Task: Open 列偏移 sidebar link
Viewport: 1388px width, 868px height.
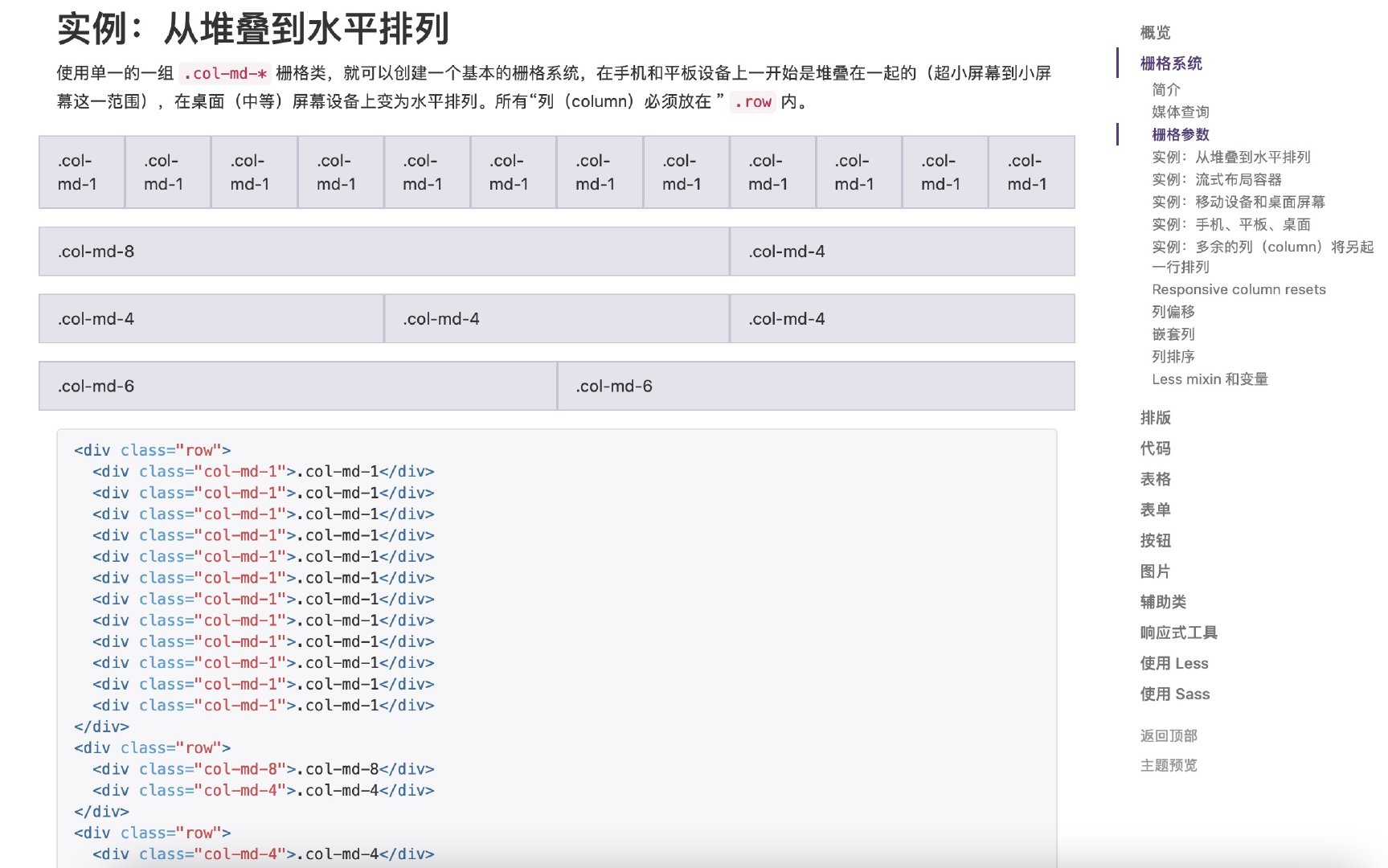Action: [1173, 311]
